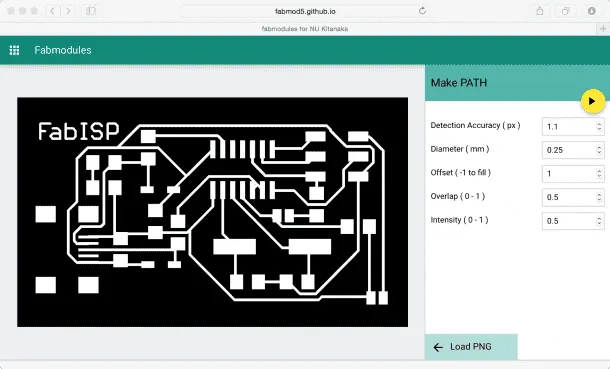Click the Diameter ( mm ) label
Viewport: 610px width, 369px height.
[x=460, y=149]
